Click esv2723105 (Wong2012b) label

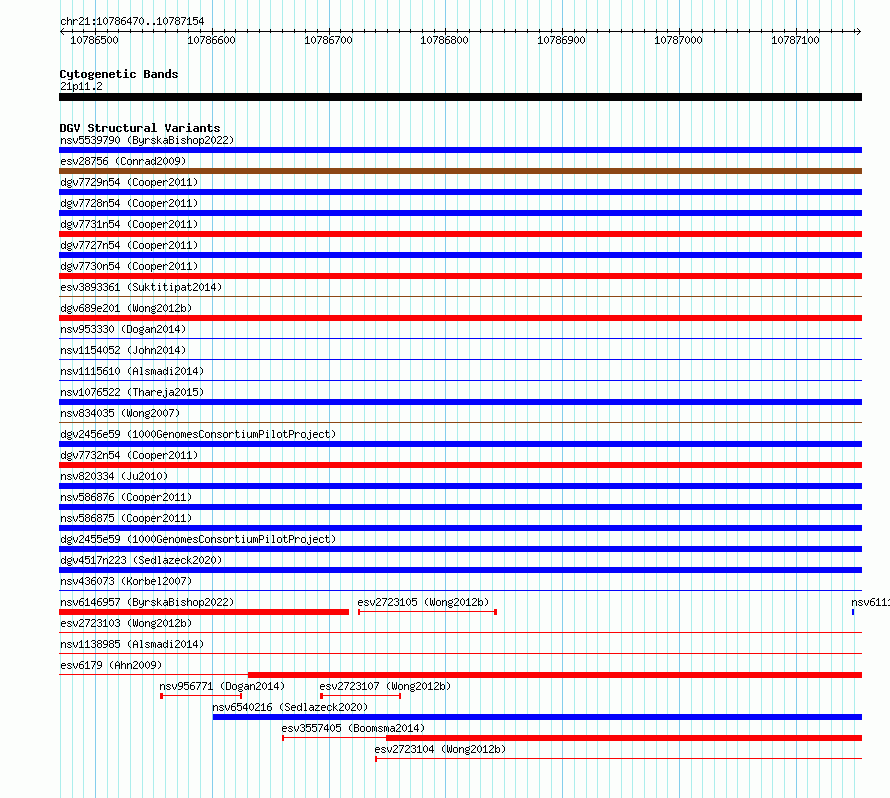(423, 602)
